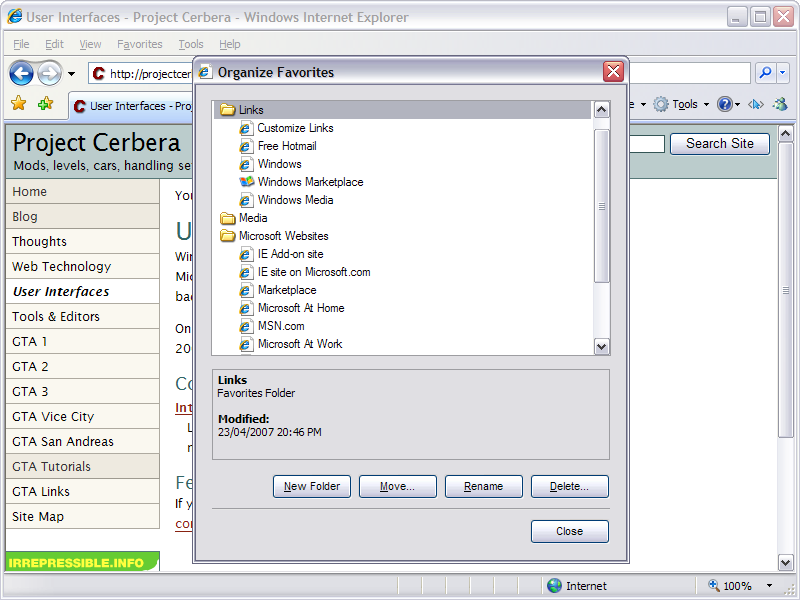Viewport: 800px width, 600px height.
Task: Click the Add to Favorites plus-star icon
Action: click(x=45, y=104)
